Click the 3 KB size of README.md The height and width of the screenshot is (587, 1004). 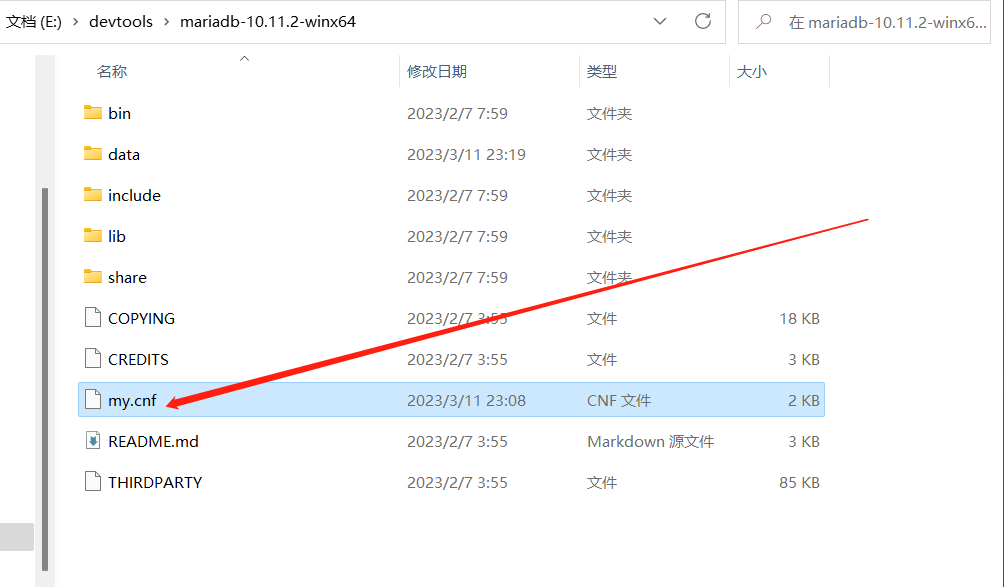point(804,441)
